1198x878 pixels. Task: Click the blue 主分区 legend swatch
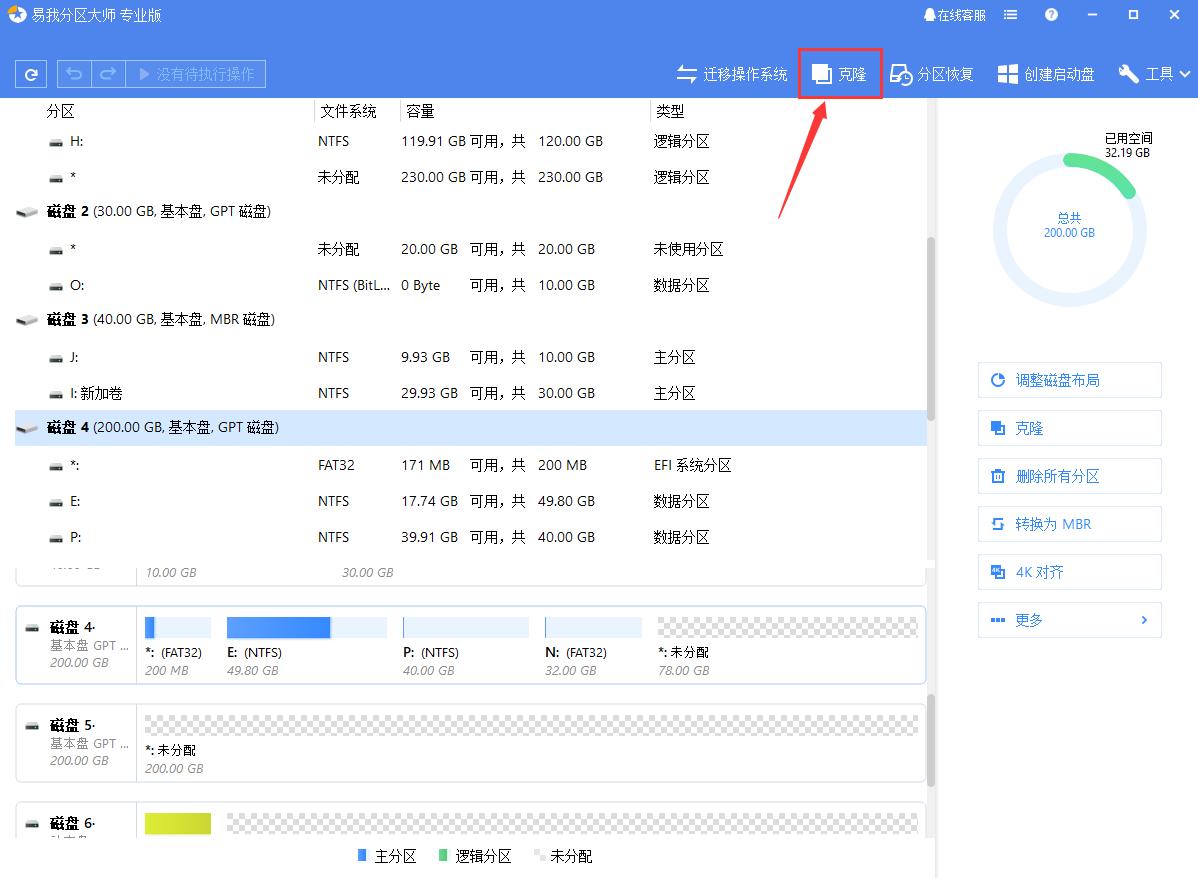click(361, 855)
